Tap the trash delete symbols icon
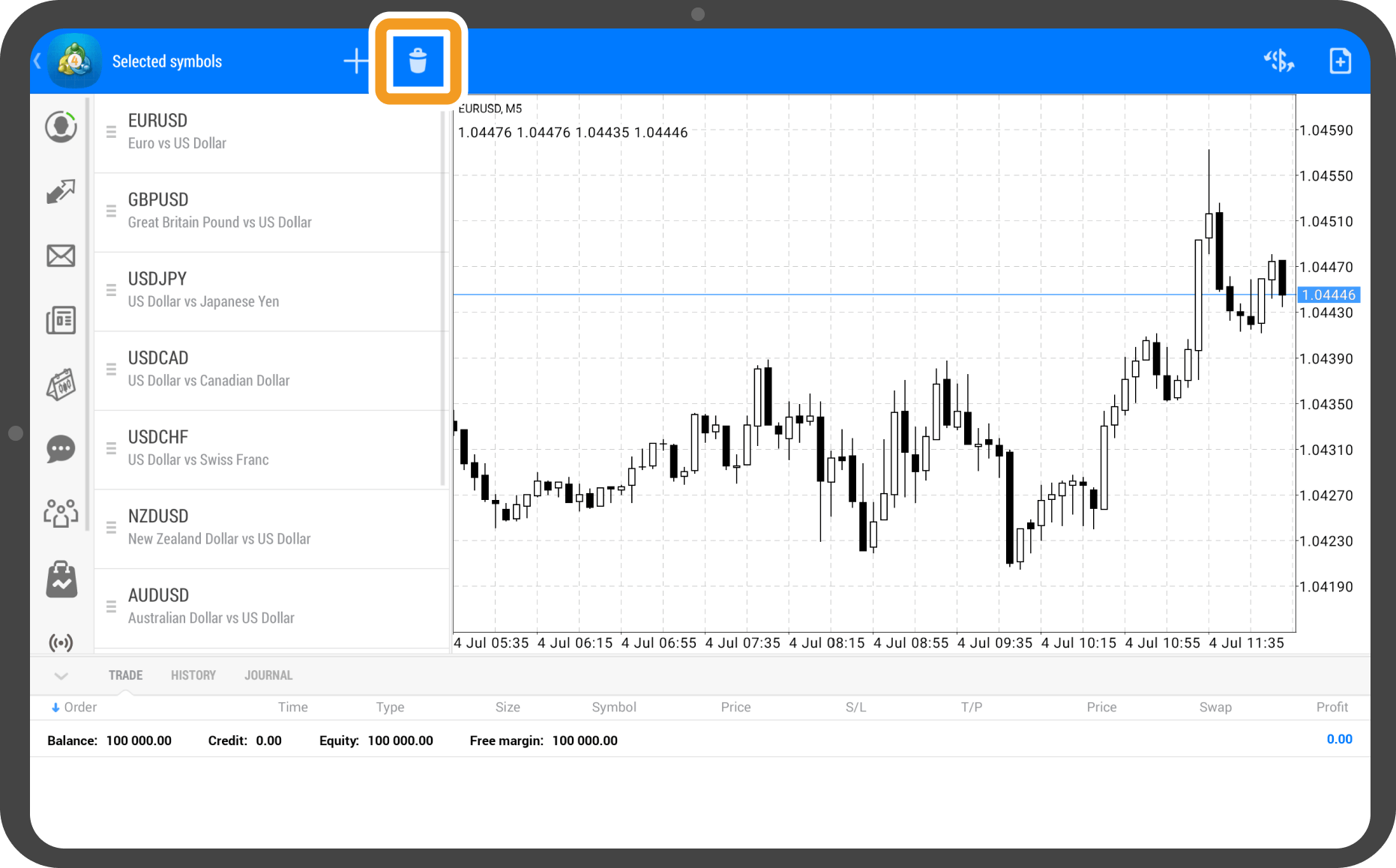Screen dimensions: 1396x868 (418, 61)
